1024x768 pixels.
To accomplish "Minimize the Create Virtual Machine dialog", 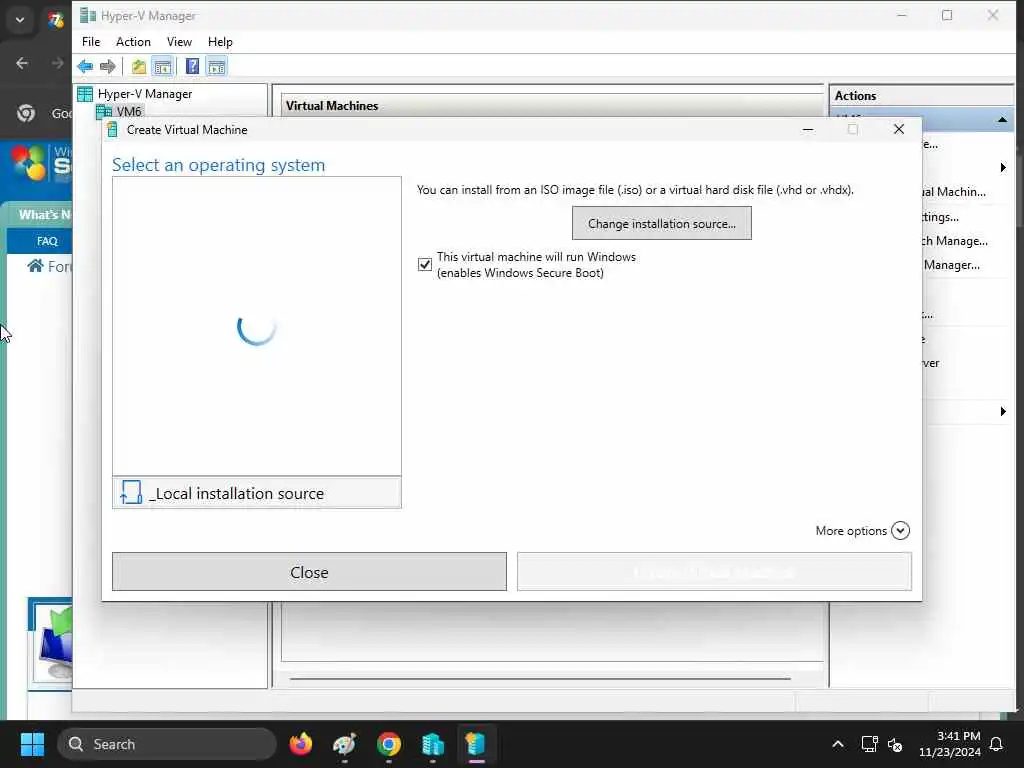I will click(808, 129).
